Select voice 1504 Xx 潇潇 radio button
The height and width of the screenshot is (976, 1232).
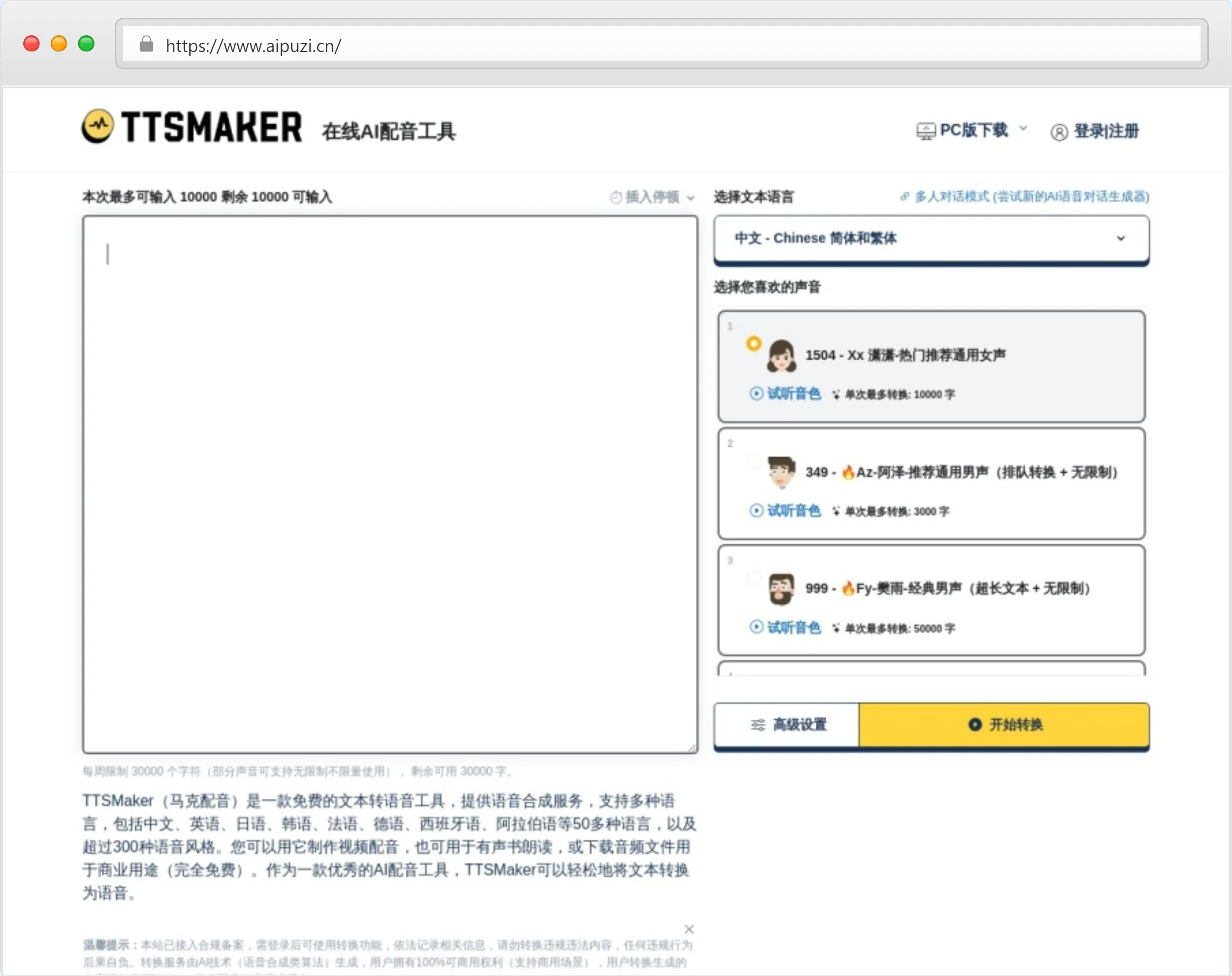click(x=754, y=344)
